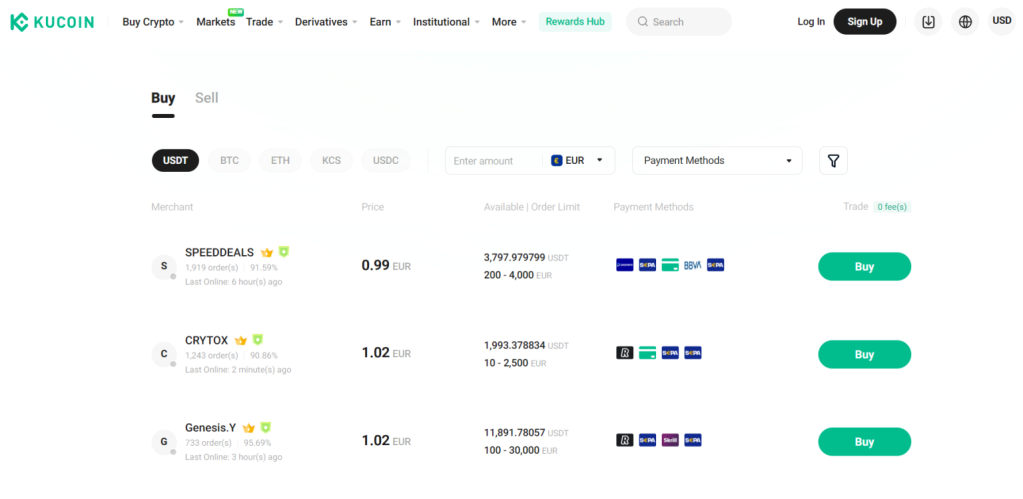
Task: Click the green shield badge for Genesis.Y
Action: tap(265, 427)
